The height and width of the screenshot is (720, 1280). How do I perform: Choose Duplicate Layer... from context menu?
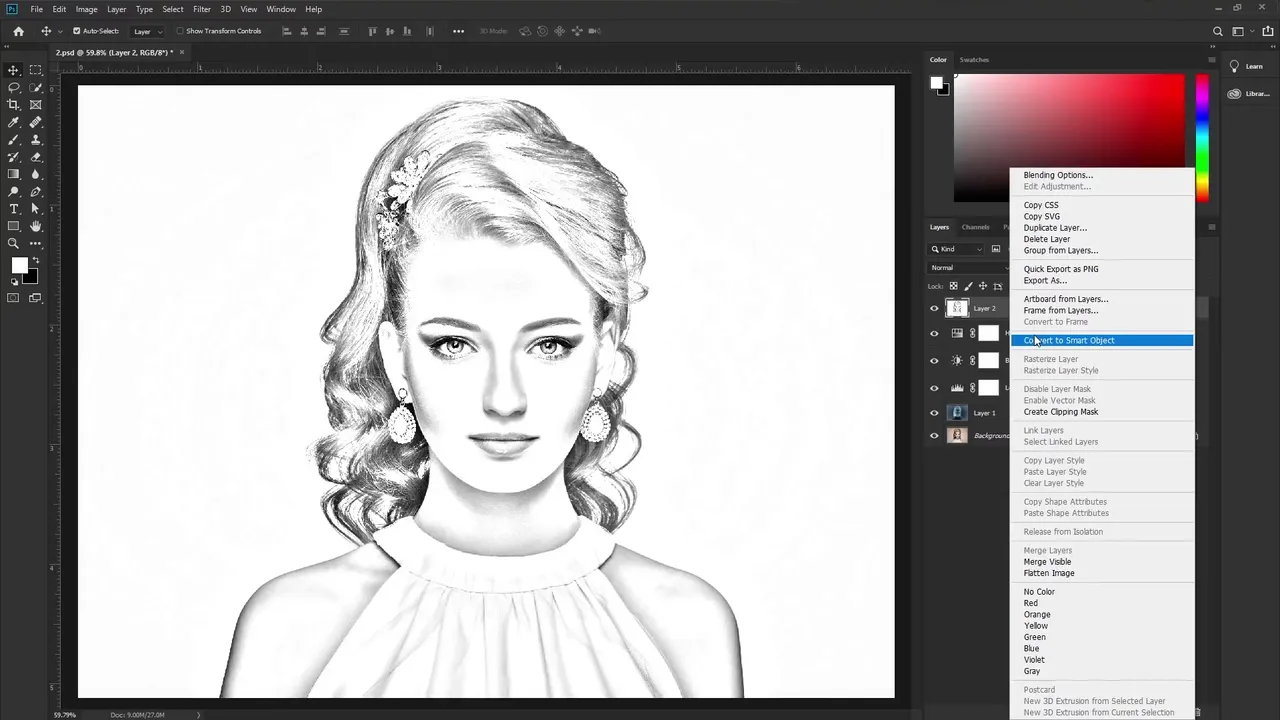[x=1055, y=228]
